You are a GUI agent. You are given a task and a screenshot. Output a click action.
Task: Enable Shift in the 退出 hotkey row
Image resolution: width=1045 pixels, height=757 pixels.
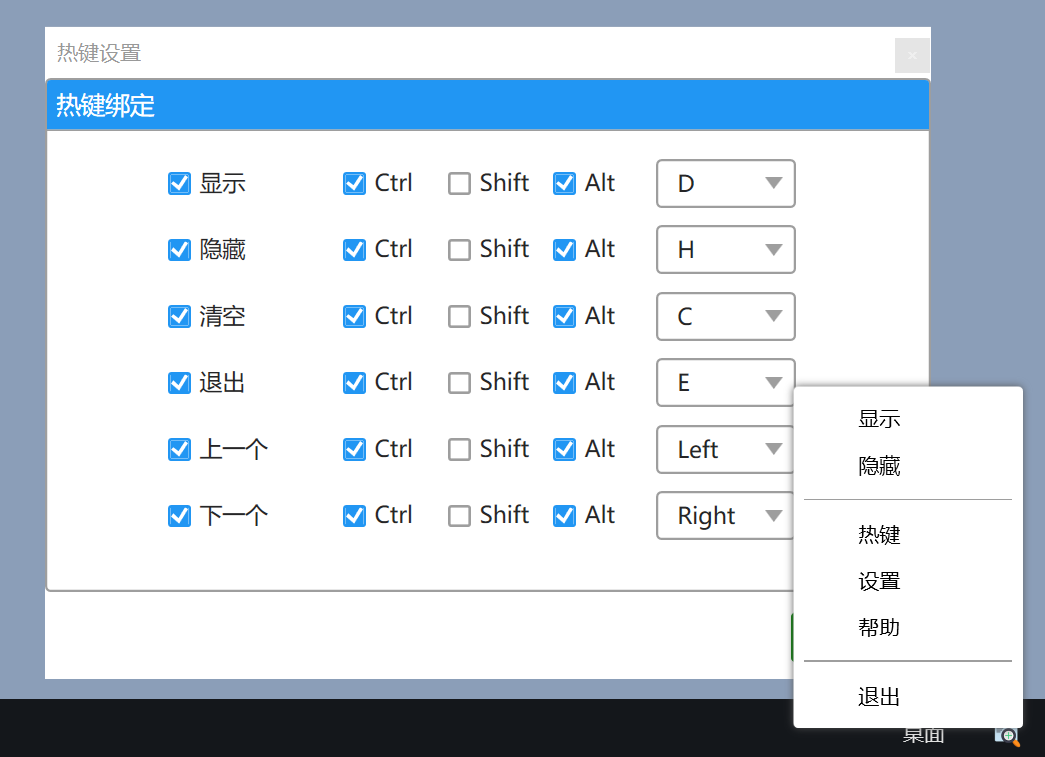tap(459, 383)
